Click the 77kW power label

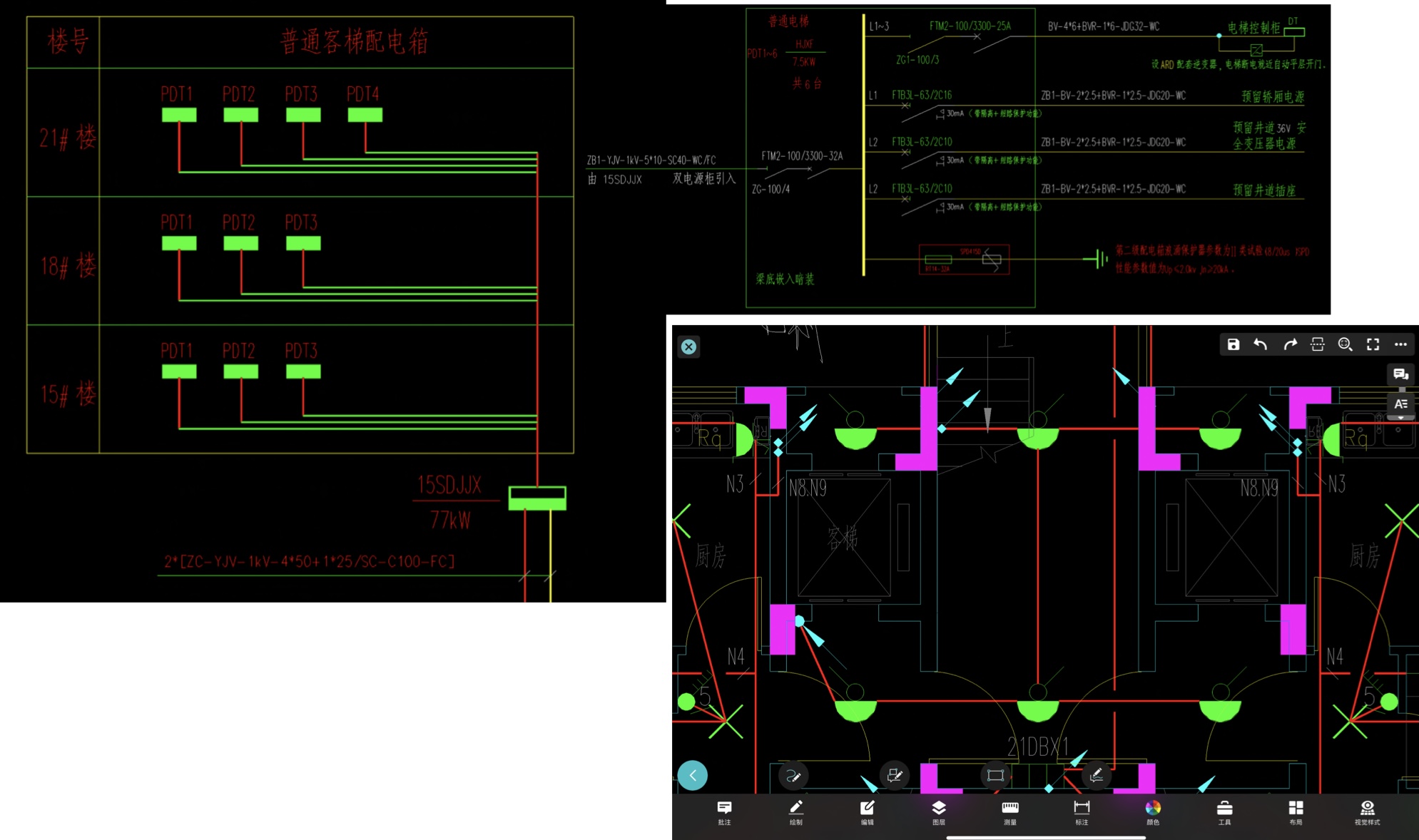450,521
